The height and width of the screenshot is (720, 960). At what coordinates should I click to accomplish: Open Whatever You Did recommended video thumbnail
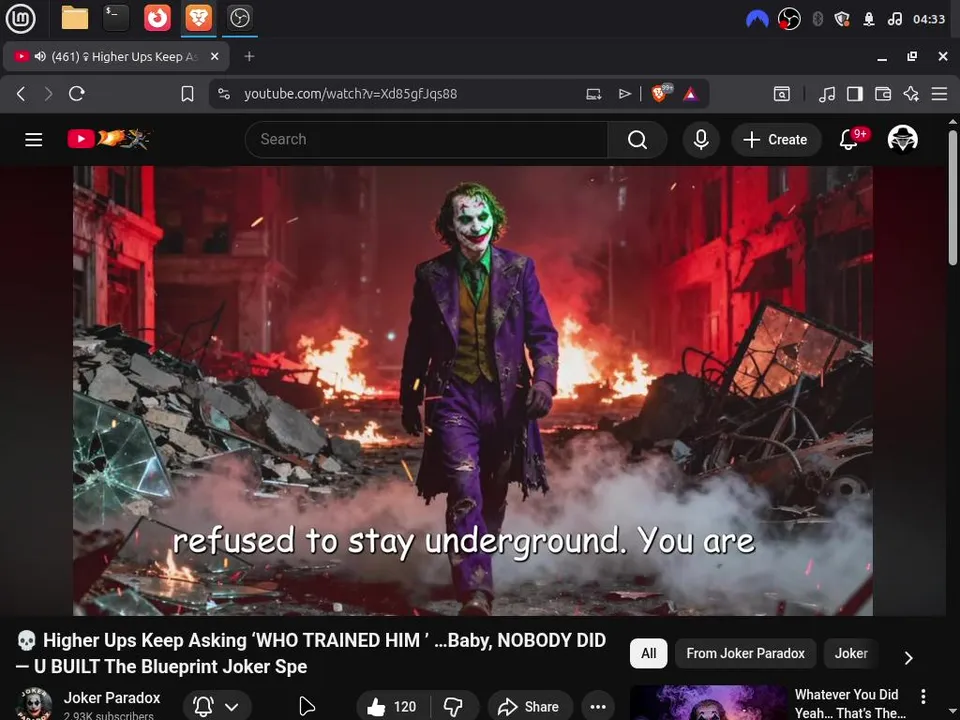click(x=708, y=703)
